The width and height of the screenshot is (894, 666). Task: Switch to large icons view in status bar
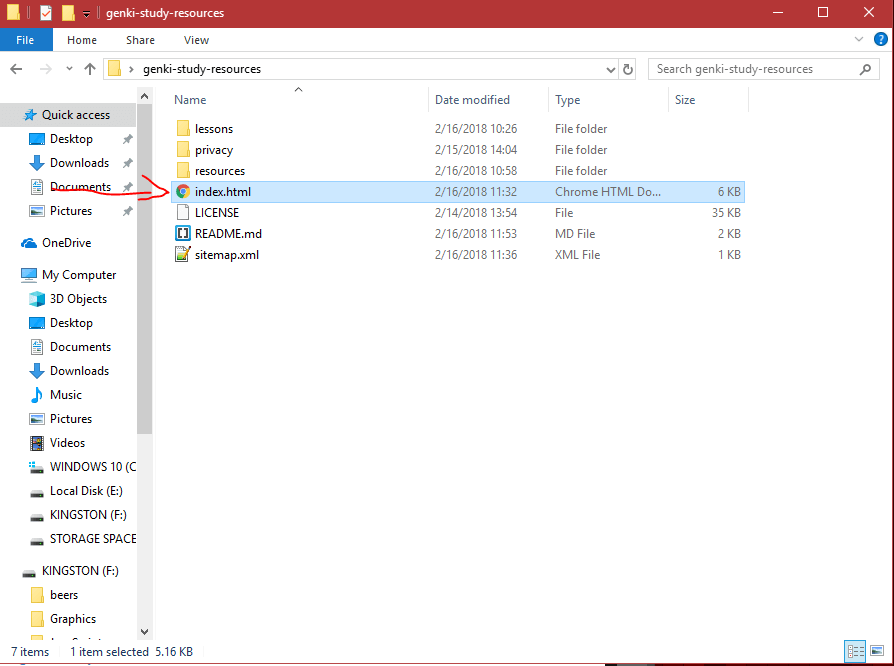click(876, 651)
